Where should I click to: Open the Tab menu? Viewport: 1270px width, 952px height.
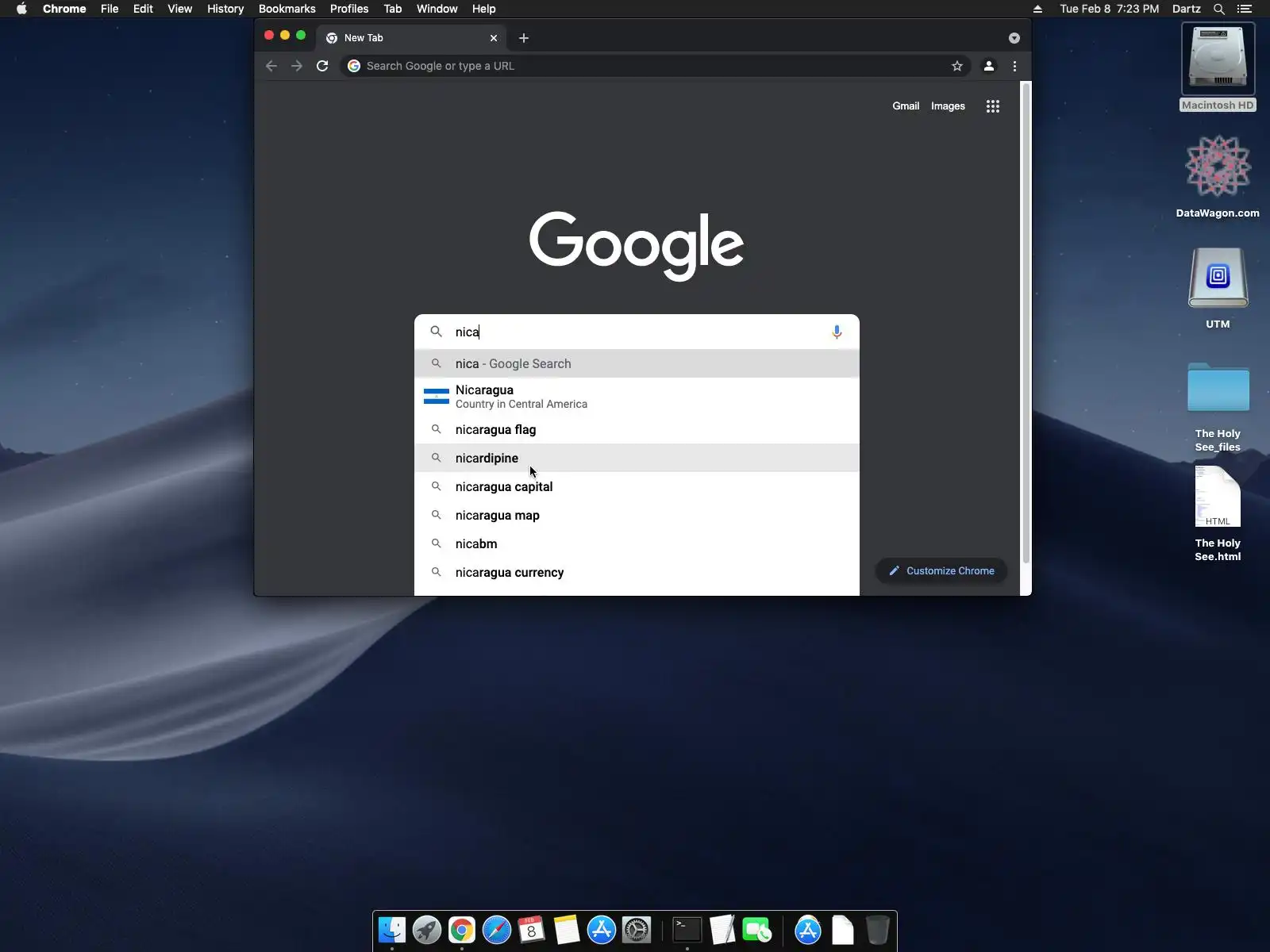[x=393, y=9]
